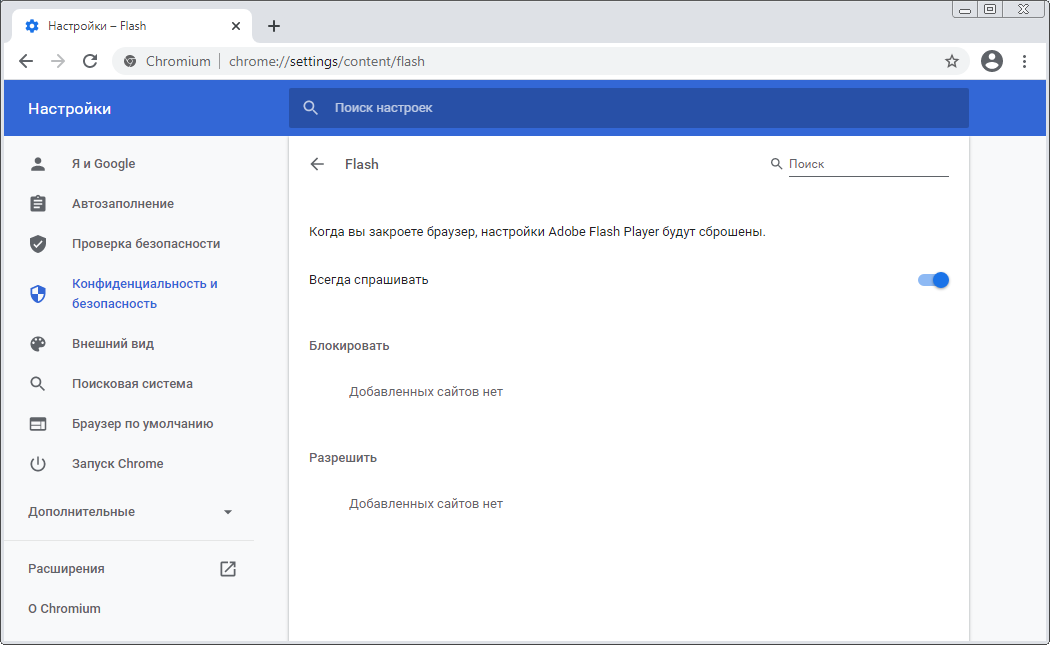The height and width of the screenshot is (645, 1050).
Task: Minimize the Chromium window
Action: (965, 9)
